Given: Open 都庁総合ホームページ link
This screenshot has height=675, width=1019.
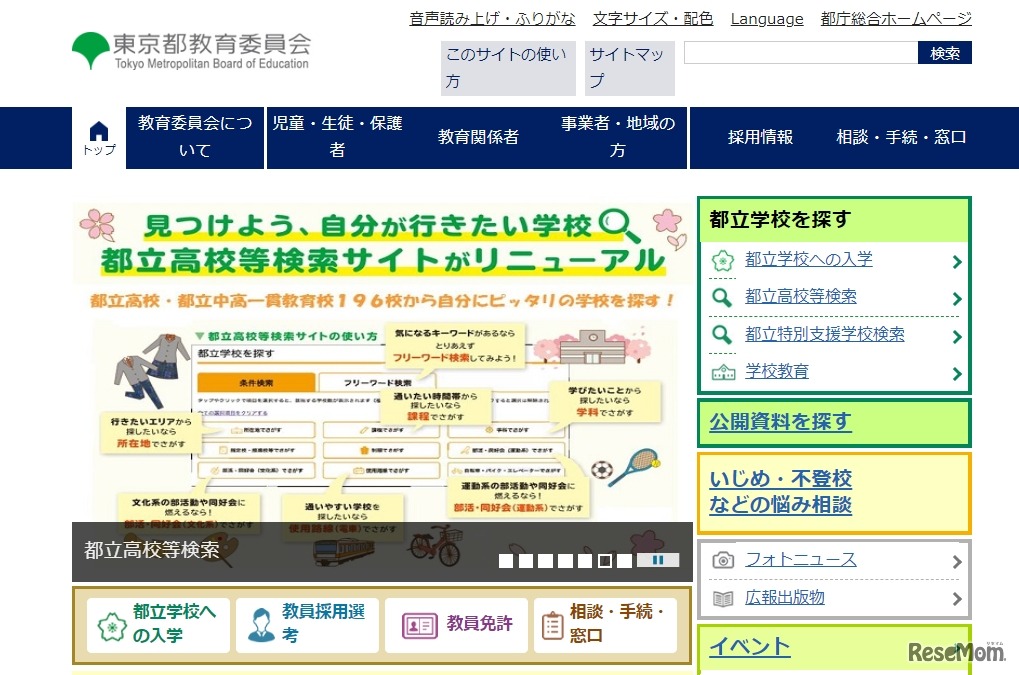Looking at the screenshot, I should (x=896, y=19).
